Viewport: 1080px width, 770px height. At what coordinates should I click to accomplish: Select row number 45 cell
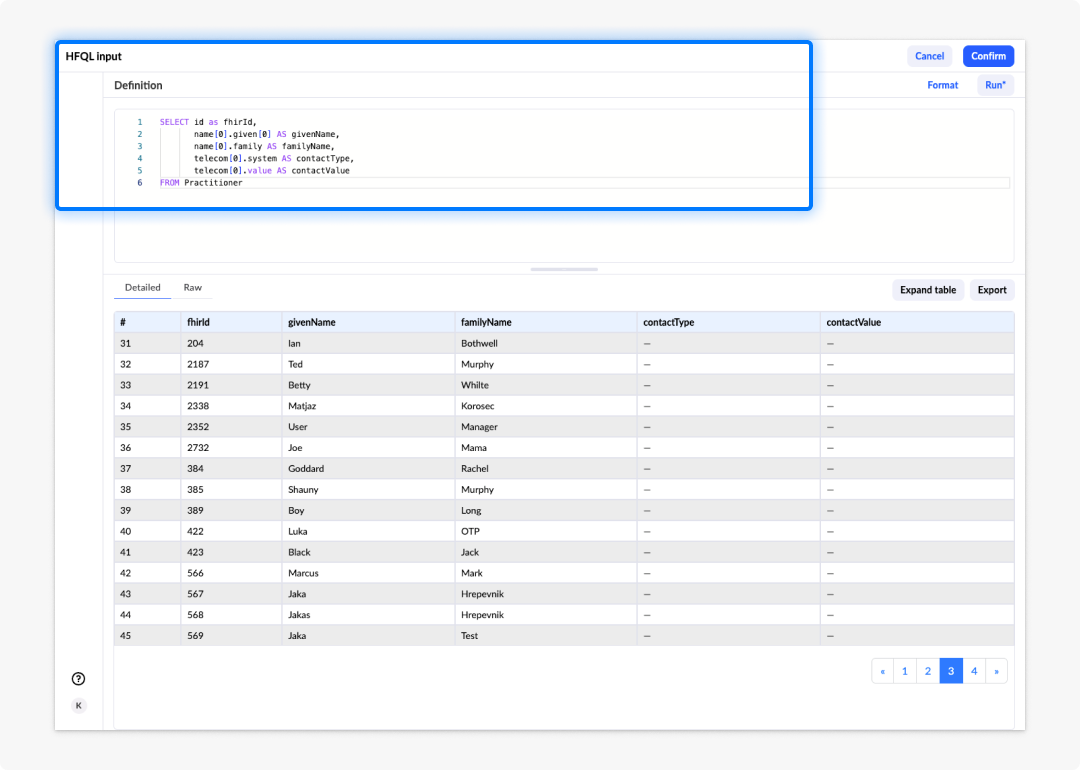coord(147,636)
